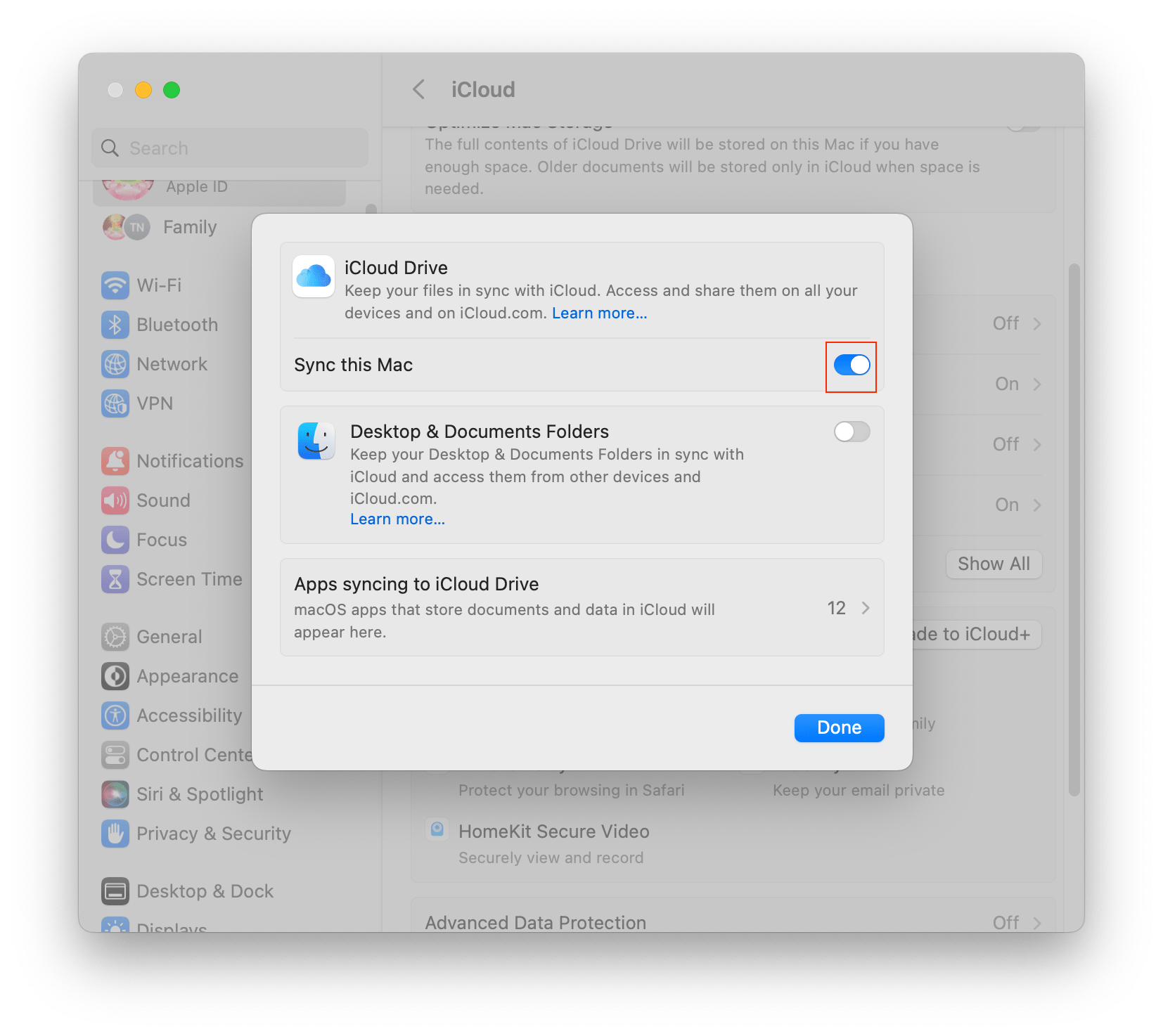The height and width of the screenshot is (1036, 1163).
Task: Click the Done button
Action: [x=838, y=727]
